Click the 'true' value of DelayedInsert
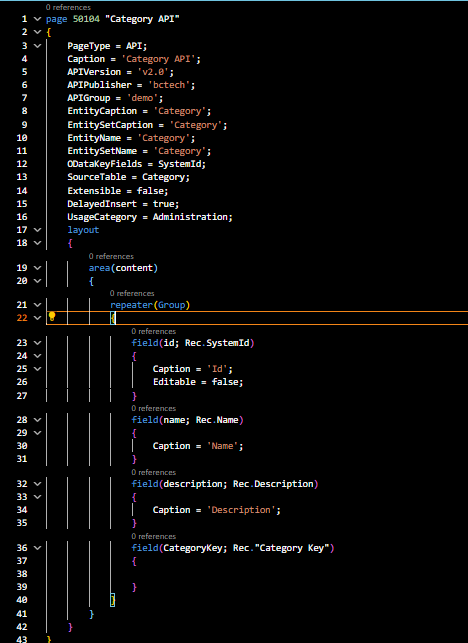This screenshot has height=643, width=468. coord(164,204)
